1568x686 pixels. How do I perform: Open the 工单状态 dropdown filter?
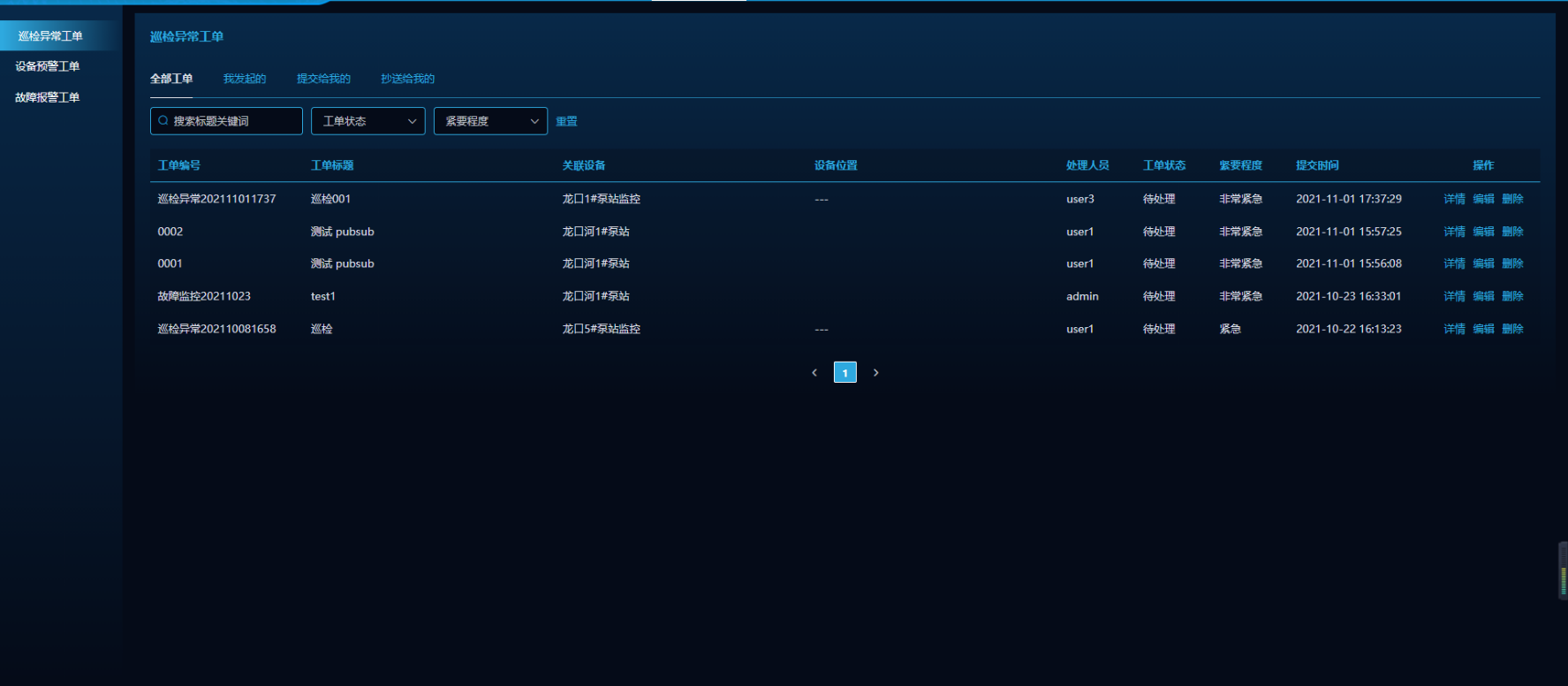[367, 121]
